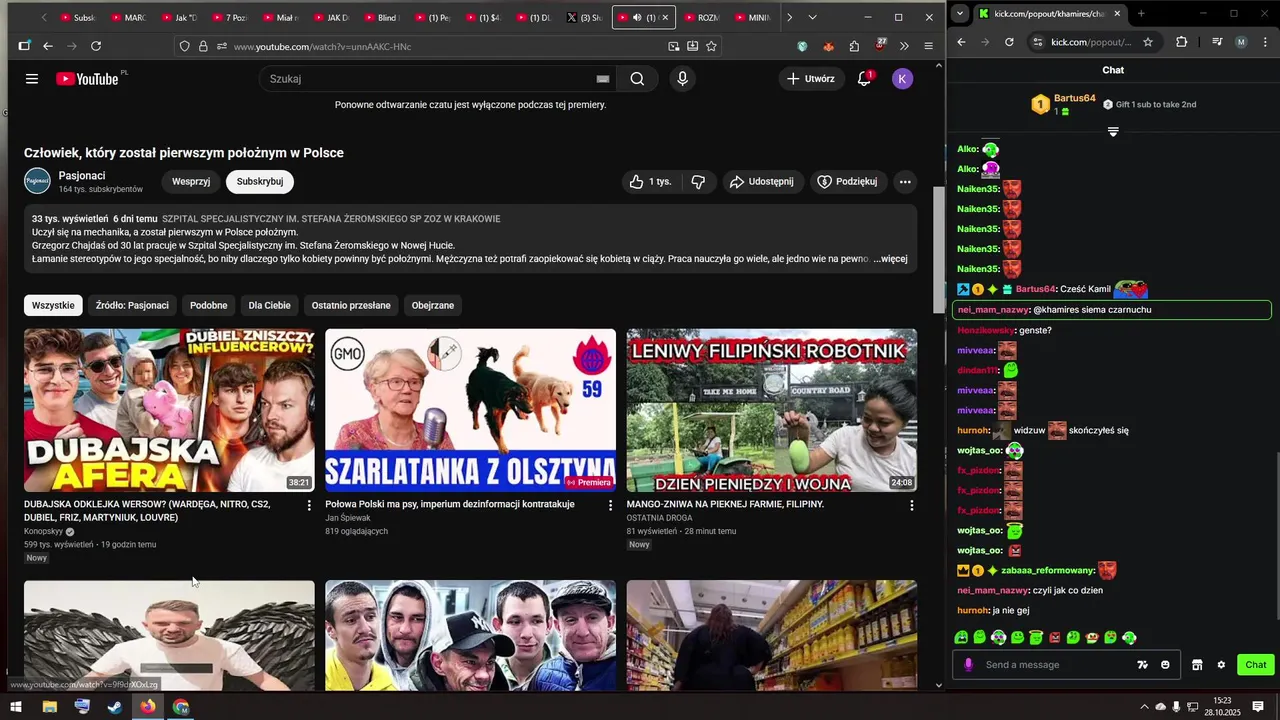Screen dimensions: 1280x720
Task: Open options menu for Połowa Polski video
Action: 610,506
